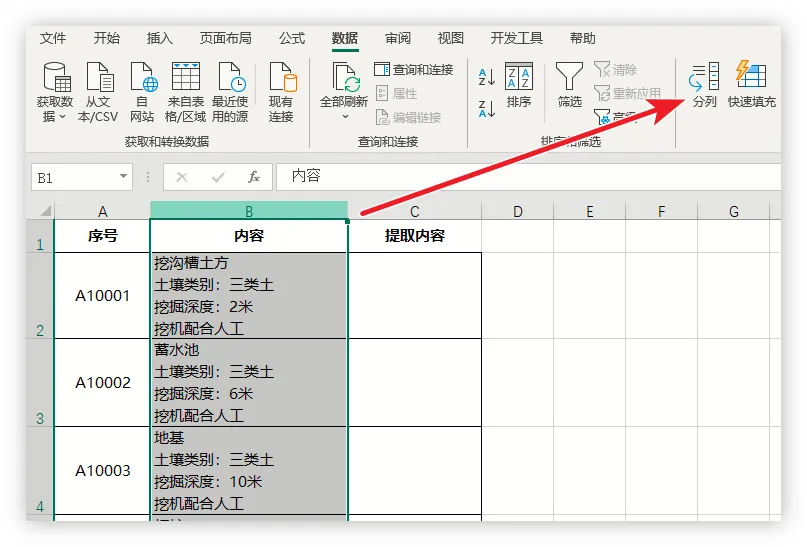Switch to the 审阅 tab
Viewport: 807px width, 547px height.
tap(398, 38)
